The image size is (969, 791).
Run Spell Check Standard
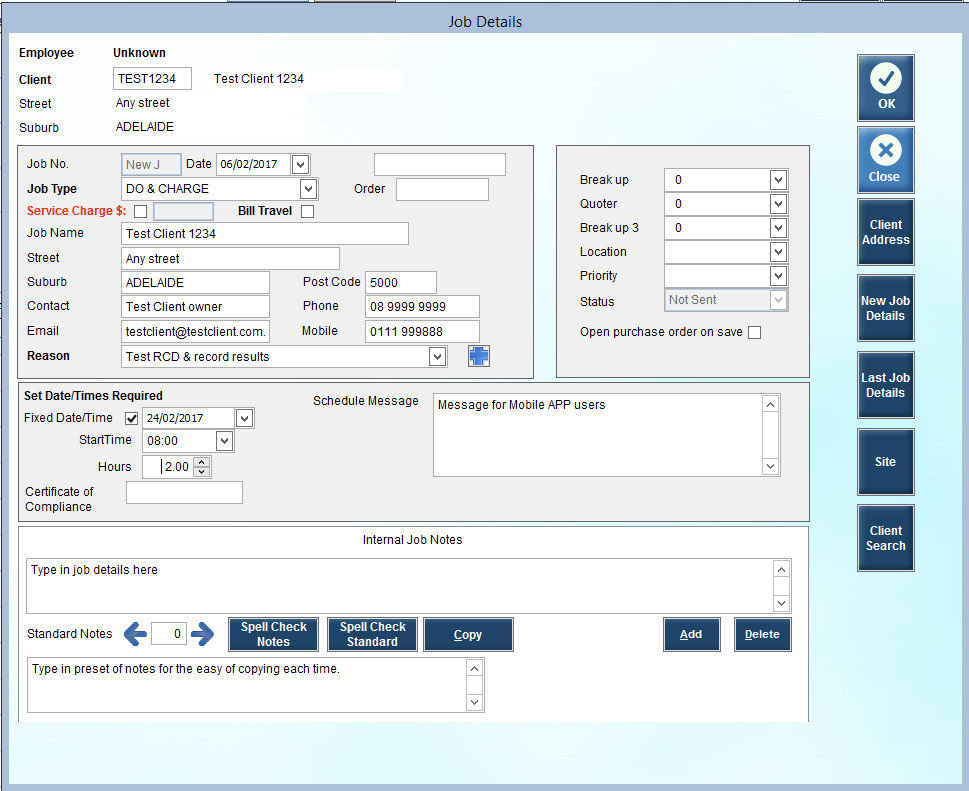pos(372,634)
